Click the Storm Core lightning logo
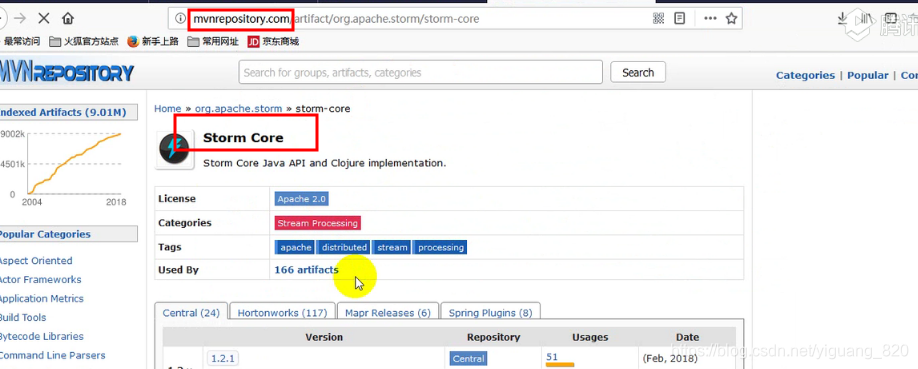Image resolution: width=918 pixels, height=369 pixels. pos(174,150)
